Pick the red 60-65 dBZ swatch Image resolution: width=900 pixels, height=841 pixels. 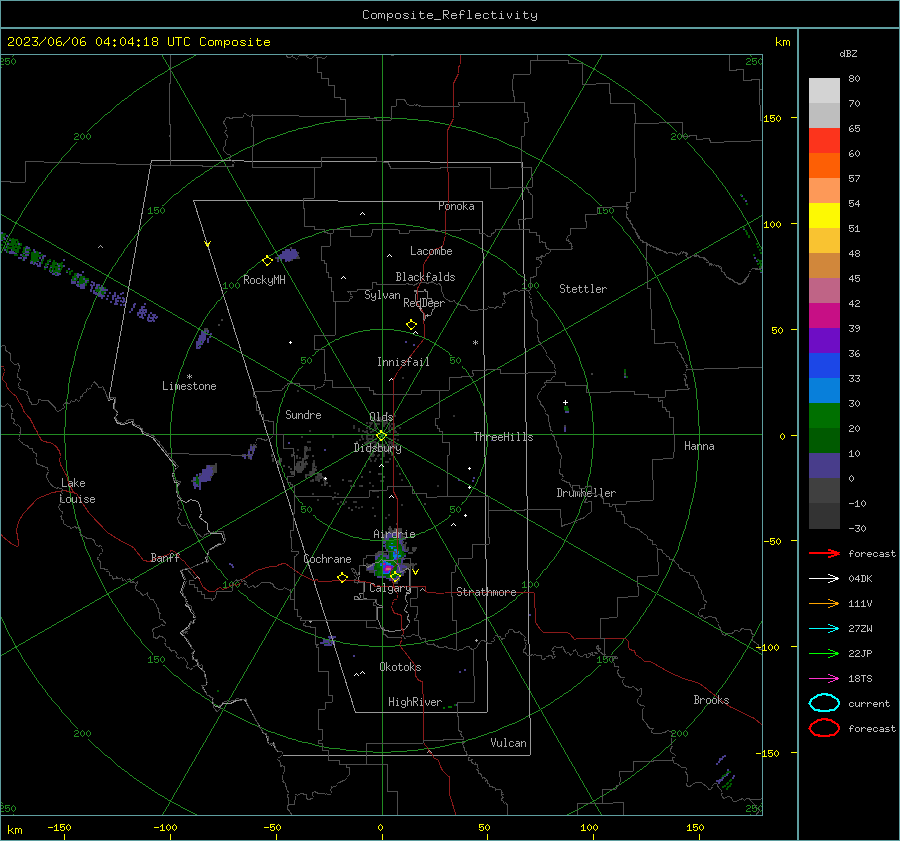tap(824, 141)
